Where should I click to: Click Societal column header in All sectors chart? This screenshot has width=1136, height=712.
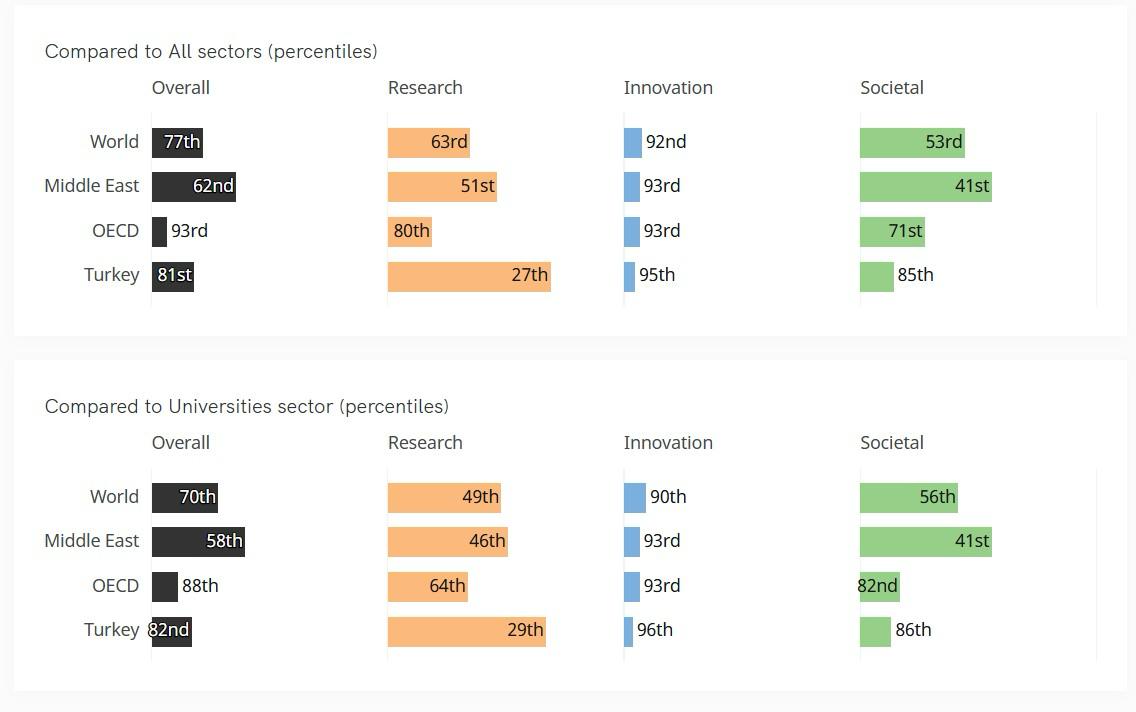pos(892,87)
